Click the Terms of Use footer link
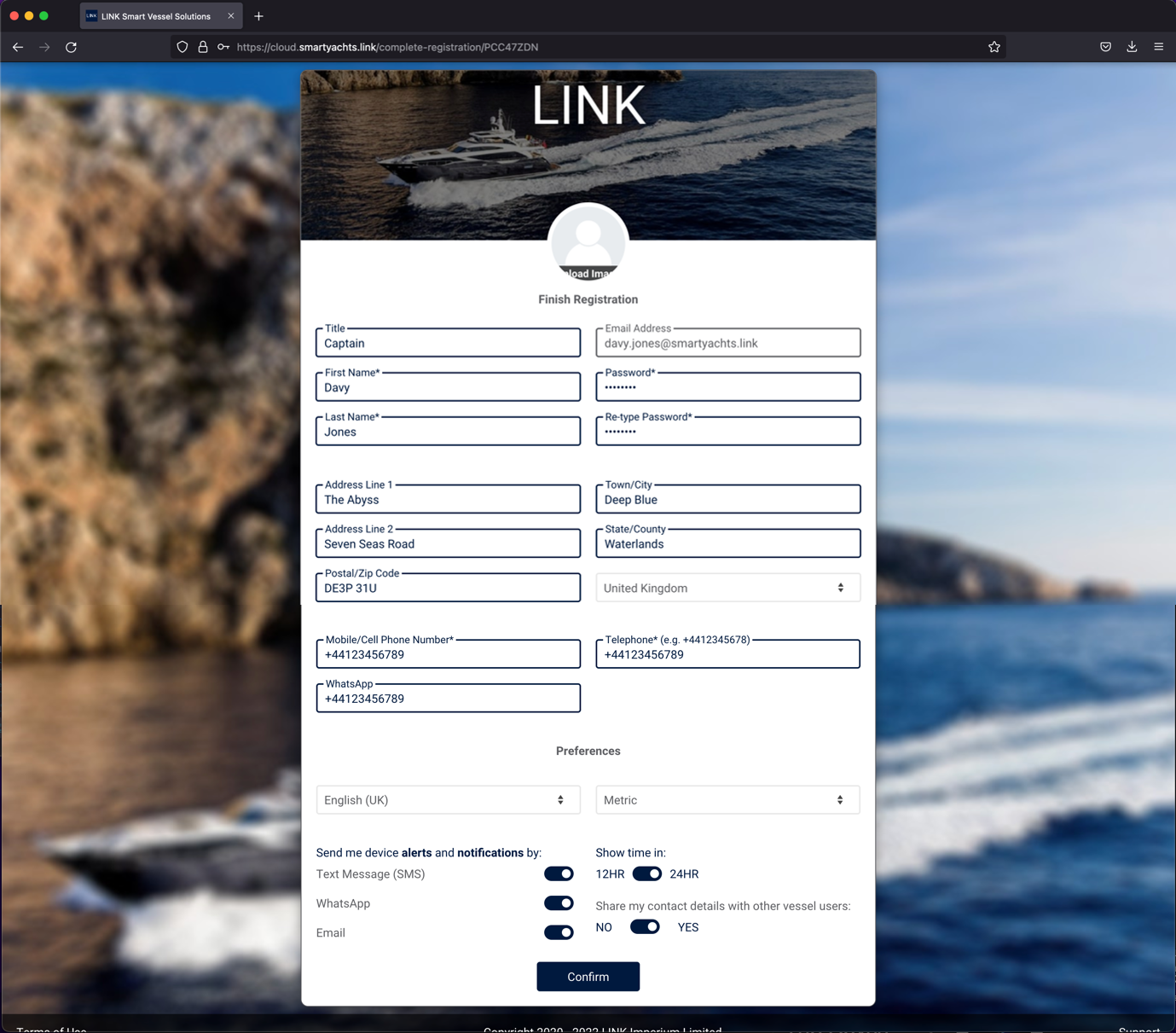The image size is (1176, 1033). pyautogui.click(x=51, y=1029)
